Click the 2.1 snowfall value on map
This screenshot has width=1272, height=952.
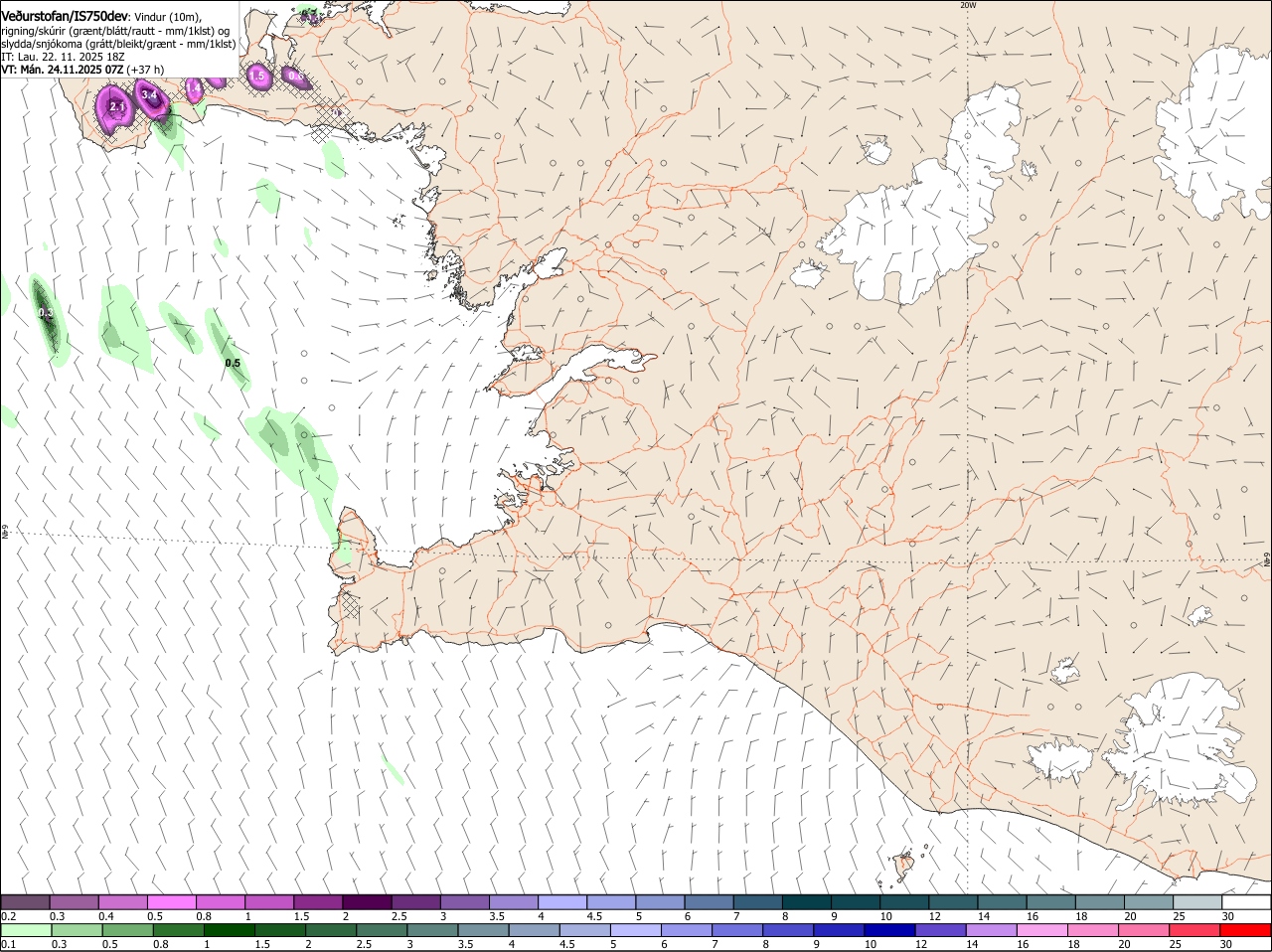[x=117, y=106]
